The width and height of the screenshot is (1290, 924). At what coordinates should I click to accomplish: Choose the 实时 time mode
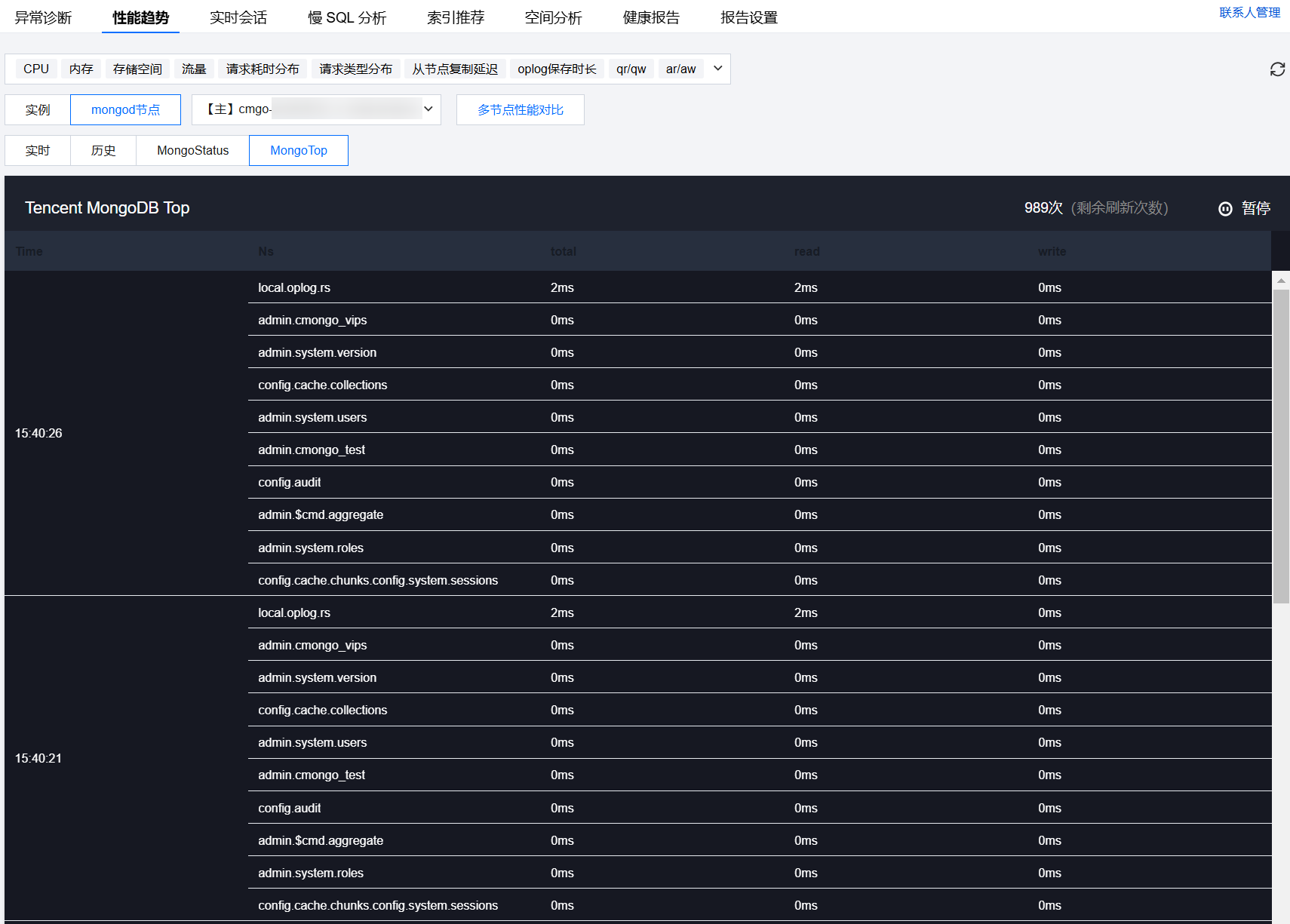(38, 150)
